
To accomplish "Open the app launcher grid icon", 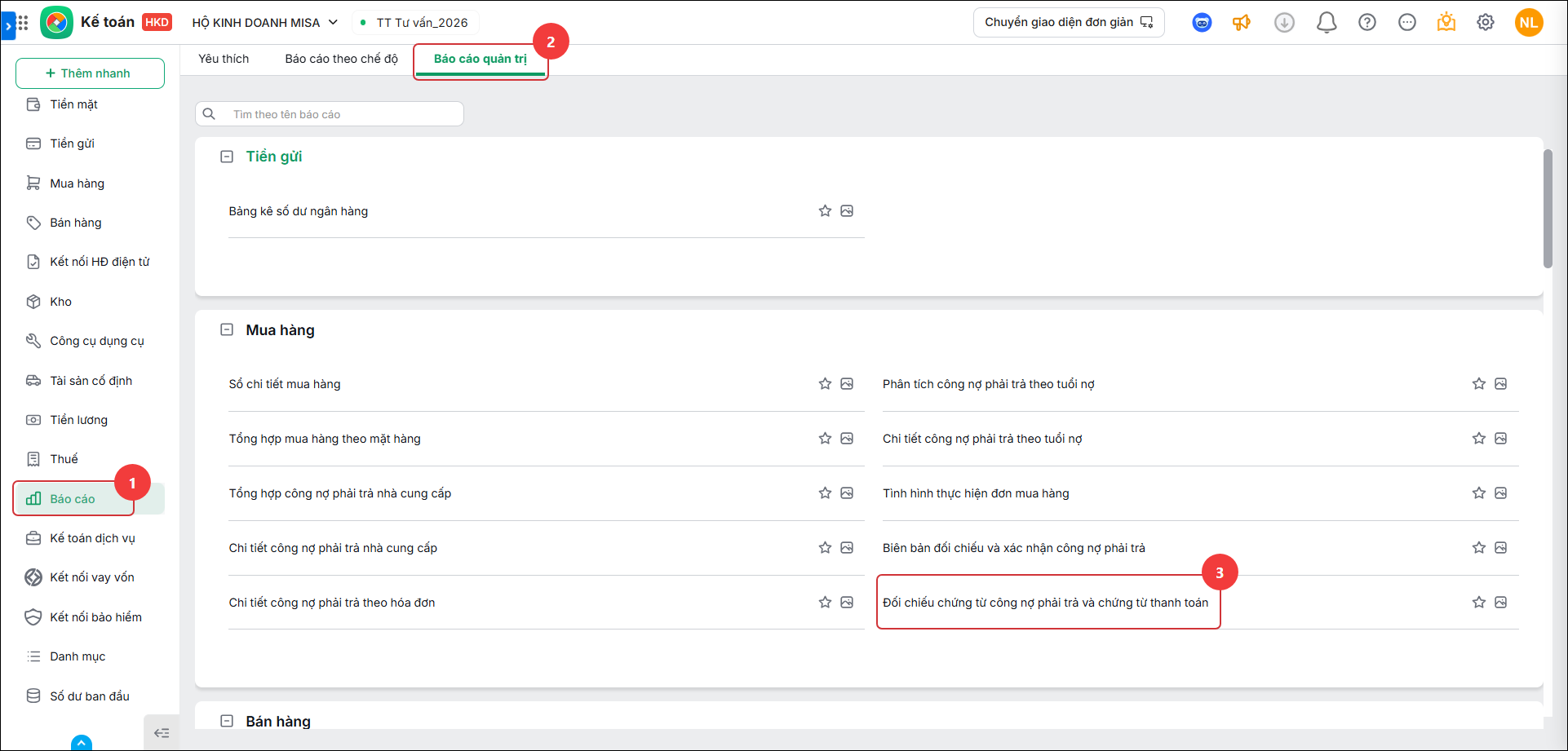I will 23,23.
